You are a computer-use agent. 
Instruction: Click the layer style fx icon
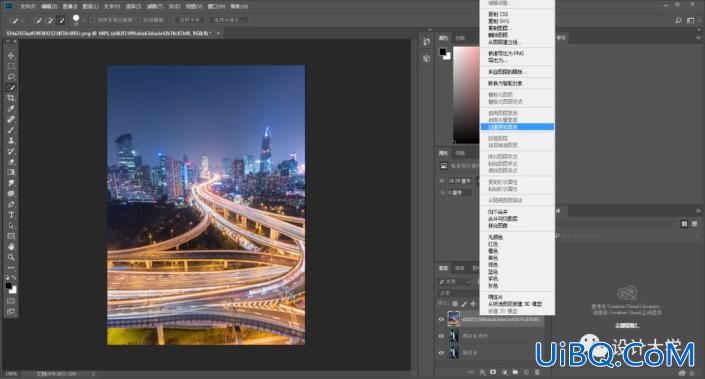pos(482,372)
